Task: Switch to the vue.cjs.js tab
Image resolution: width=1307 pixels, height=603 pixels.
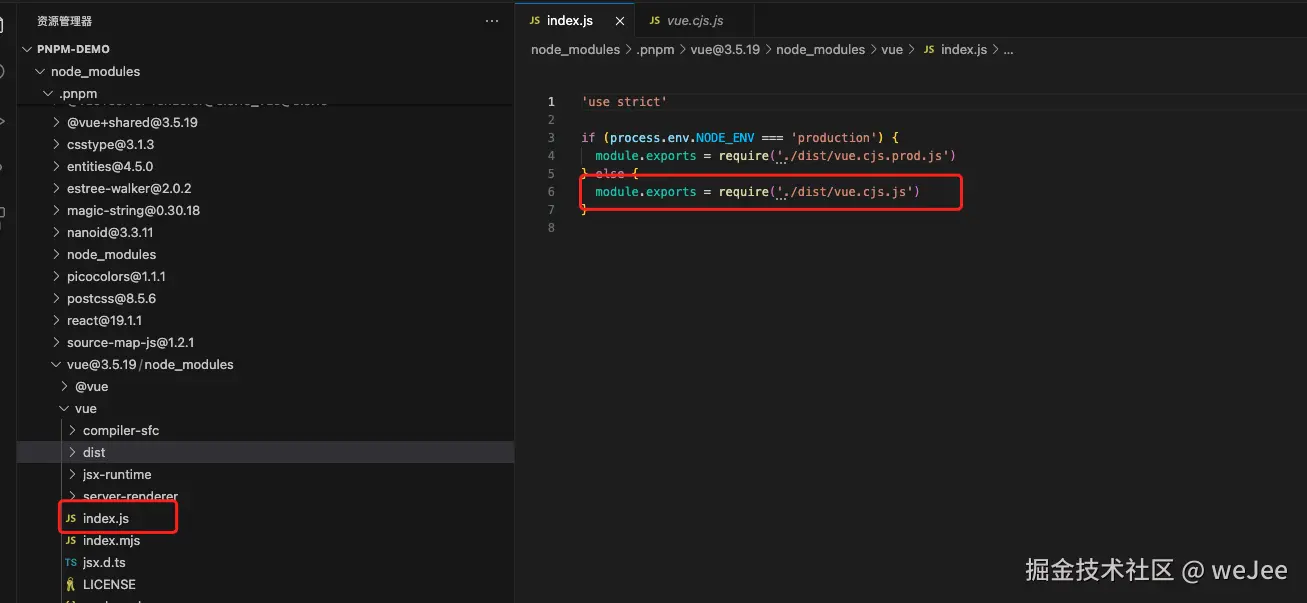Action: [x=694, y=20]
